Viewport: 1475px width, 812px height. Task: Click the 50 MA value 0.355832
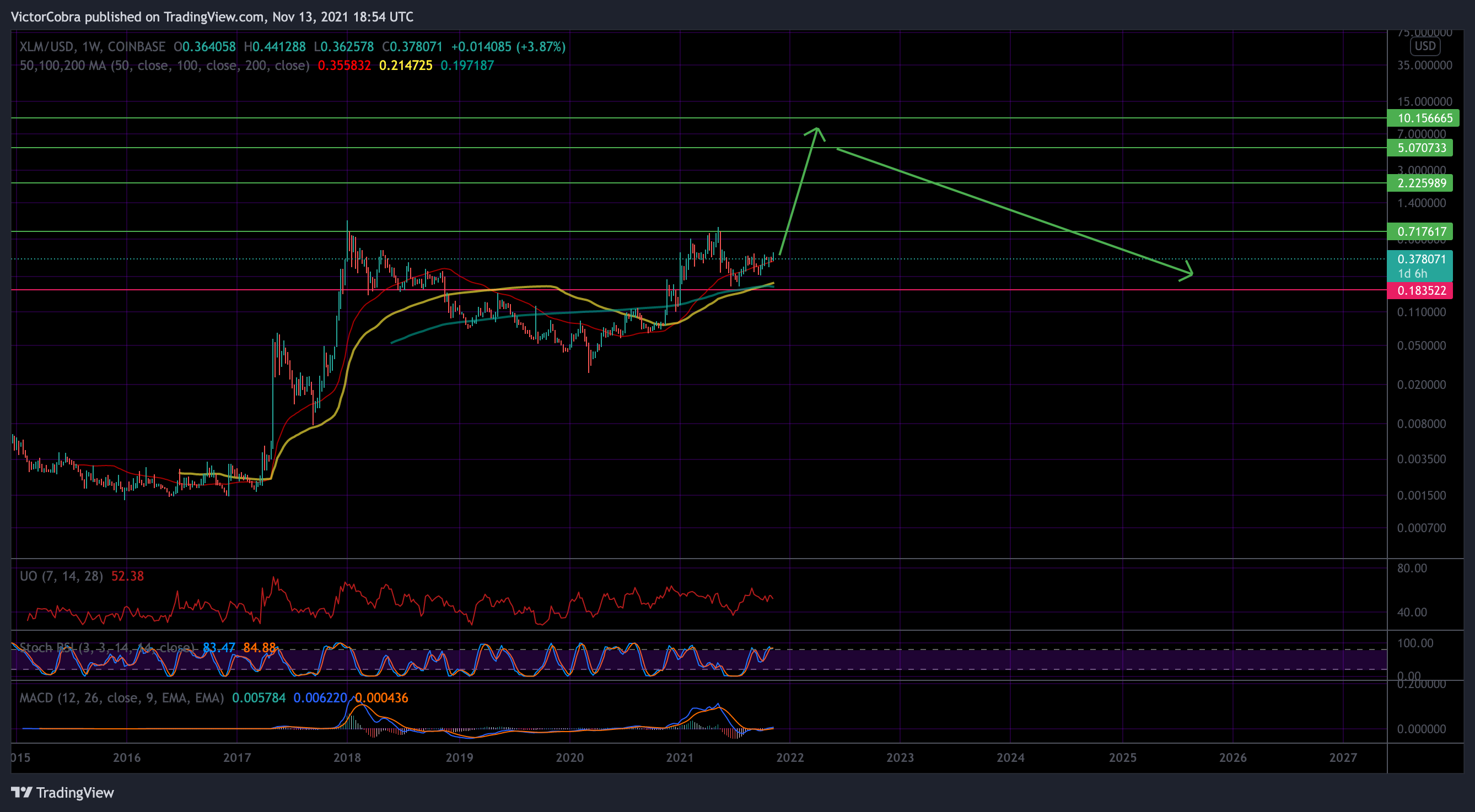(344, 65)
